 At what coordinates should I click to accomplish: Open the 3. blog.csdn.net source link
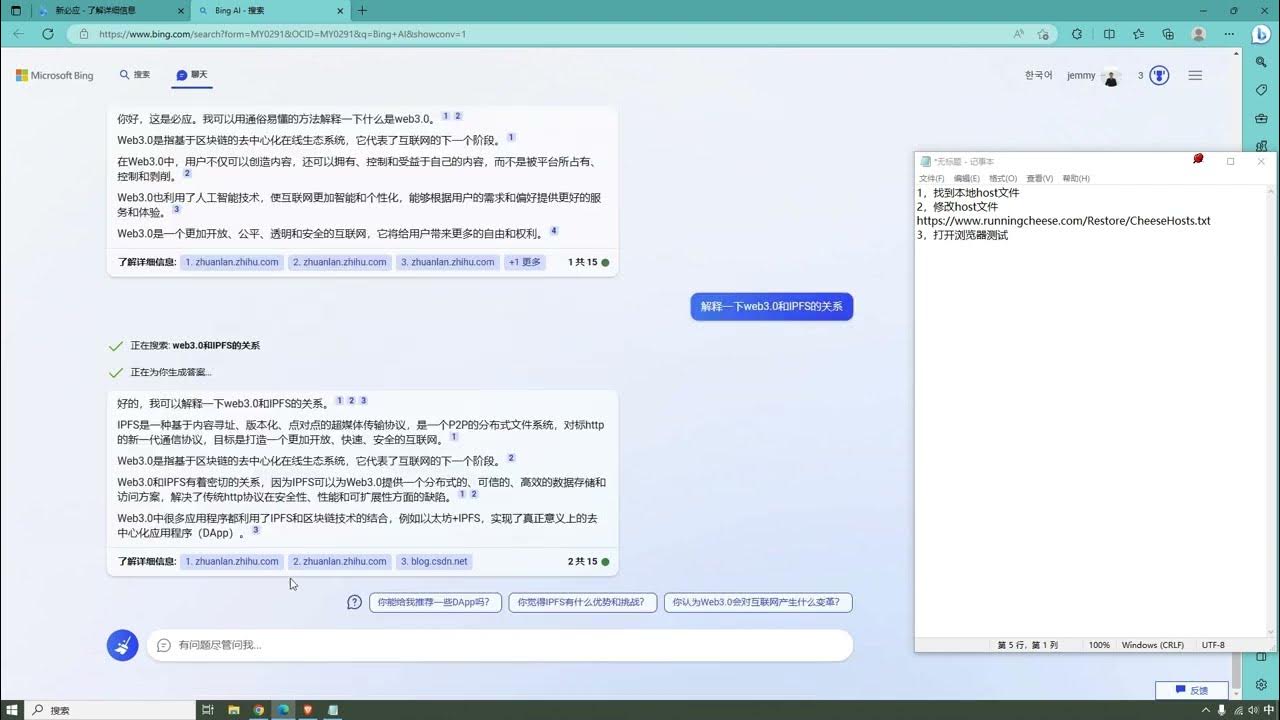pyautogui.click(x=434, y=561)
